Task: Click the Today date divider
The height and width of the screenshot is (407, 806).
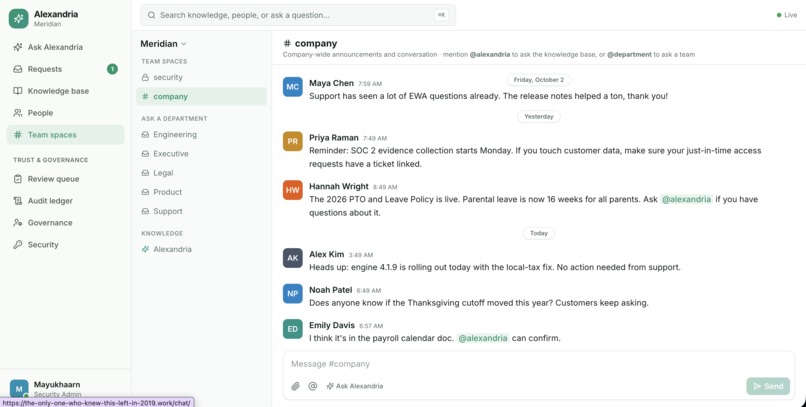Action: 539,233
